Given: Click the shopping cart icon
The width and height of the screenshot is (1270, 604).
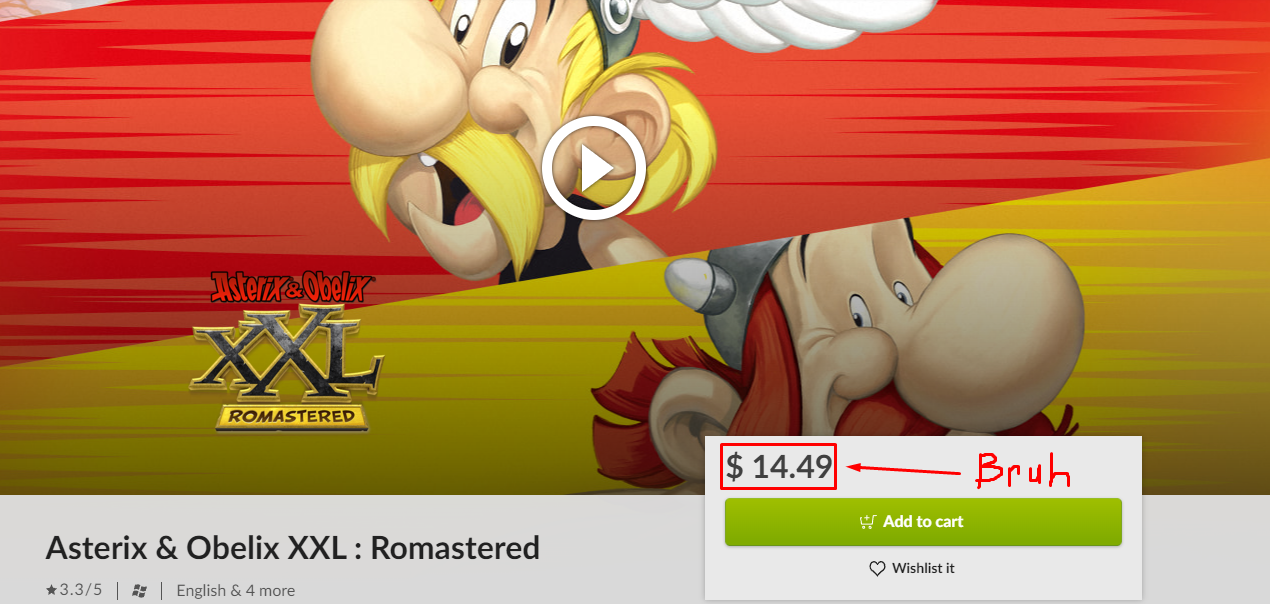Looking at the screenshot, I should coord(868,522).
